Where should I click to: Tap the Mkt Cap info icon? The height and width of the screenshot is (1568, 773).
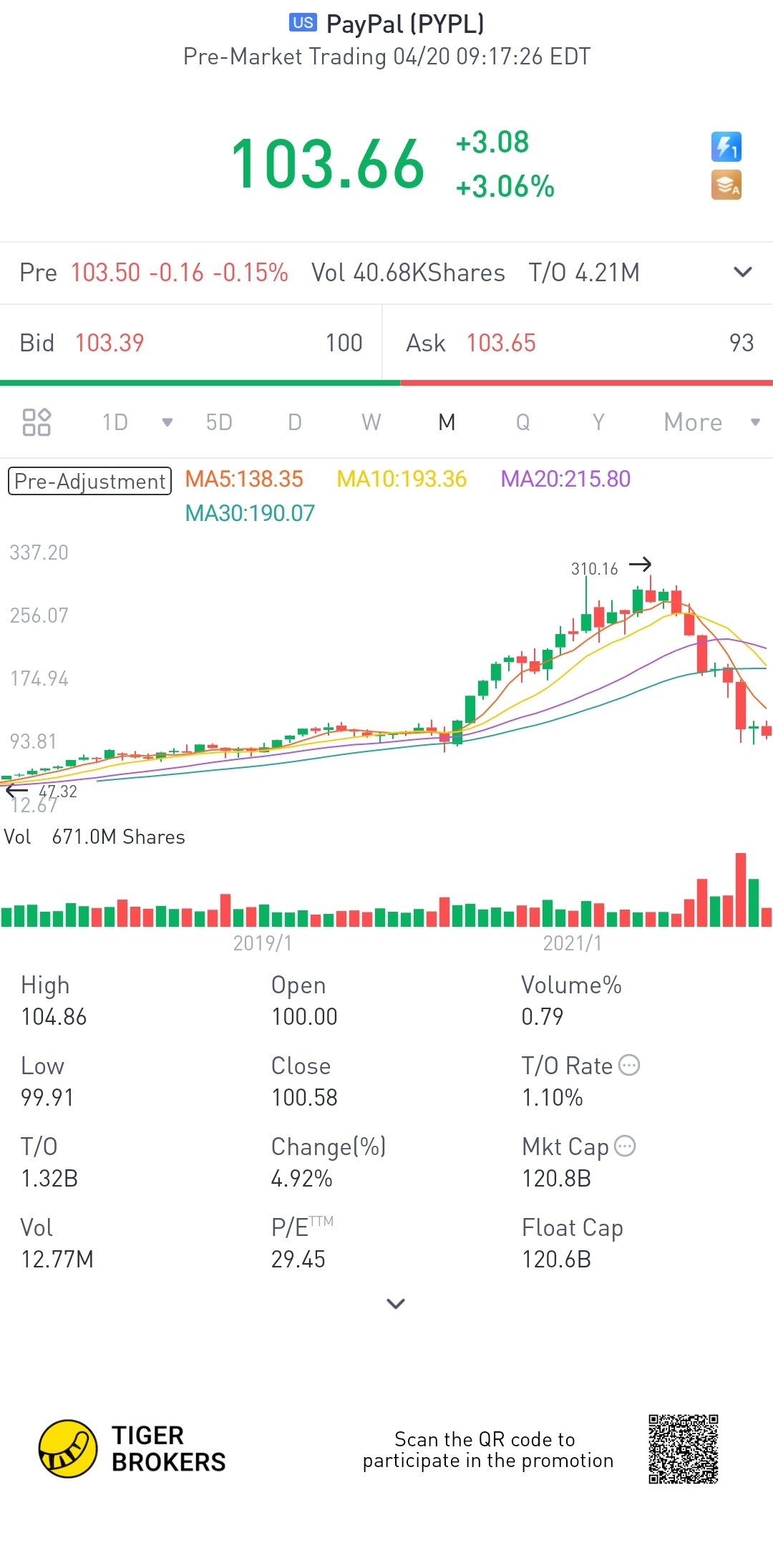pyautogui.click(x=625, y=1146)
